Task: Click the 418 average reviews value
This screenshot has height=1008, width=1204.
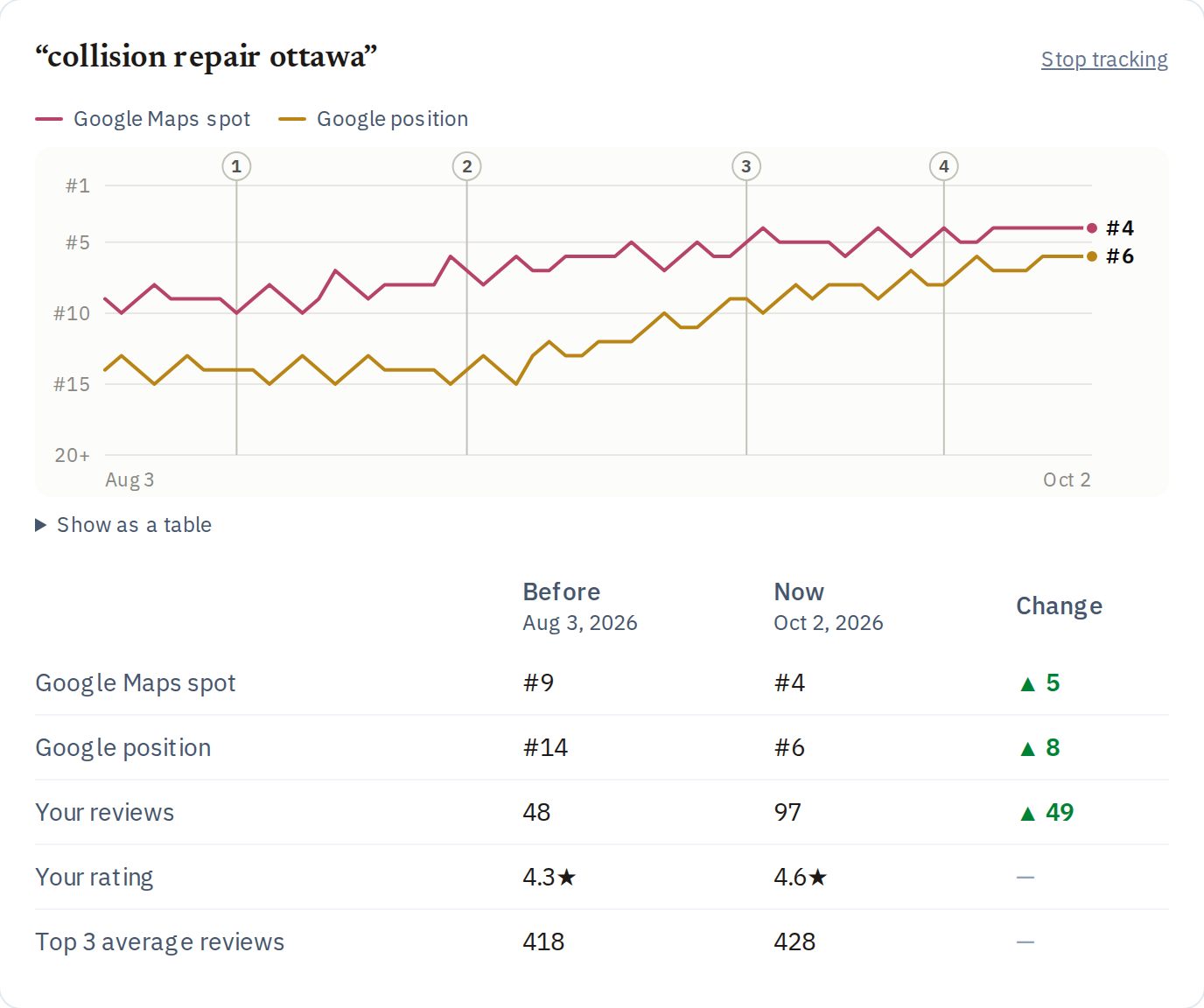Action: 543,942
